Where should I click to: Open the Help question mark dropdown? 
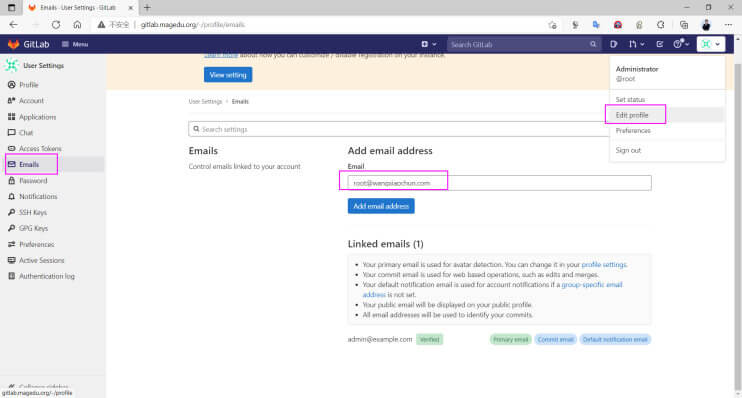click(x=681, y=44)
